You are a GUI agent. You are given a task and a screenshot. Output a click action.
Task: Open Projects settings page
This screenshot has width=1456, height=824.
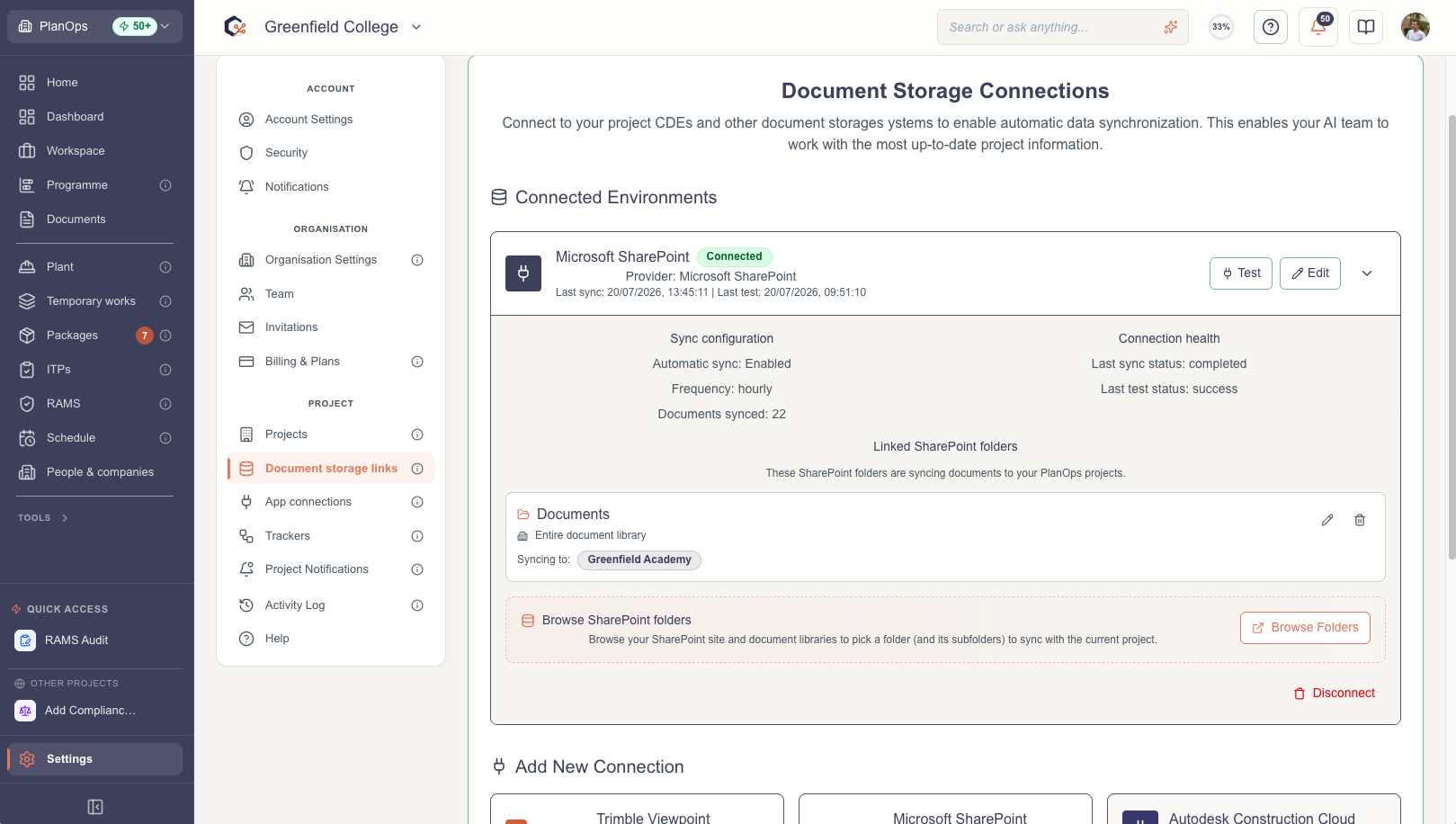pyautogui.click(x=331, y=434)
